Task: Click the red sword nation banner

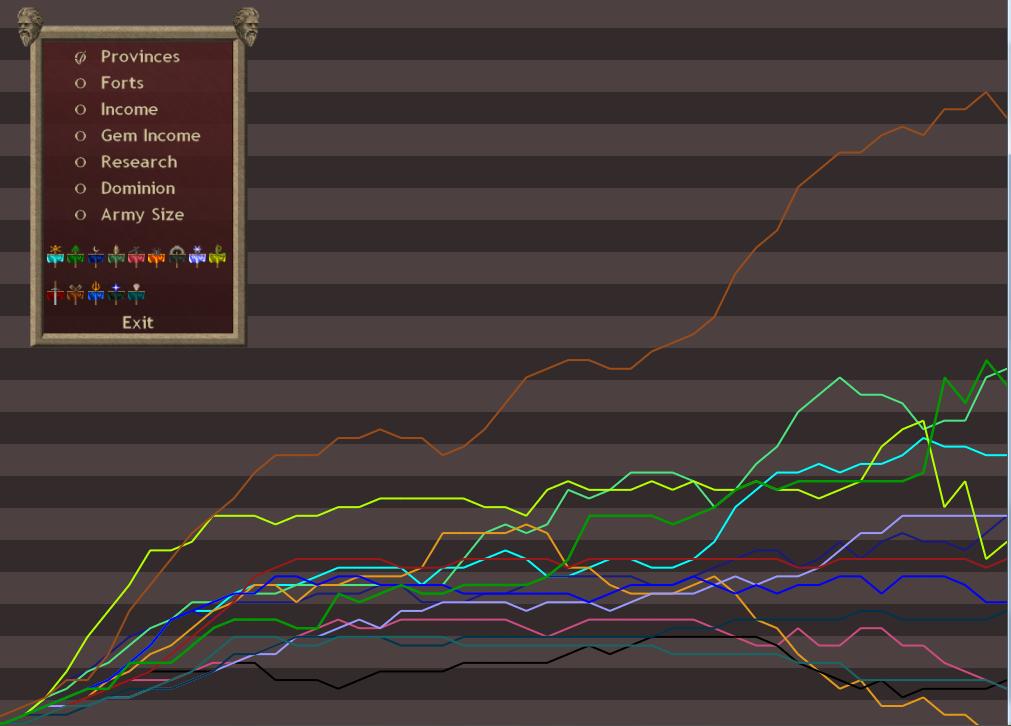Action: click(x=55, y=295)
